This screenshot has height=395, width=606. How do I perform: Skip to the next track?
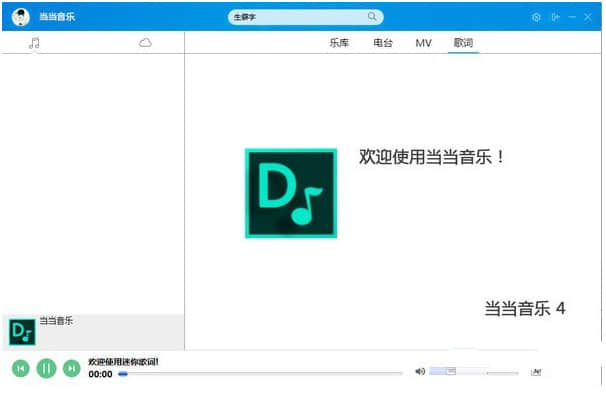coord(71,368)
